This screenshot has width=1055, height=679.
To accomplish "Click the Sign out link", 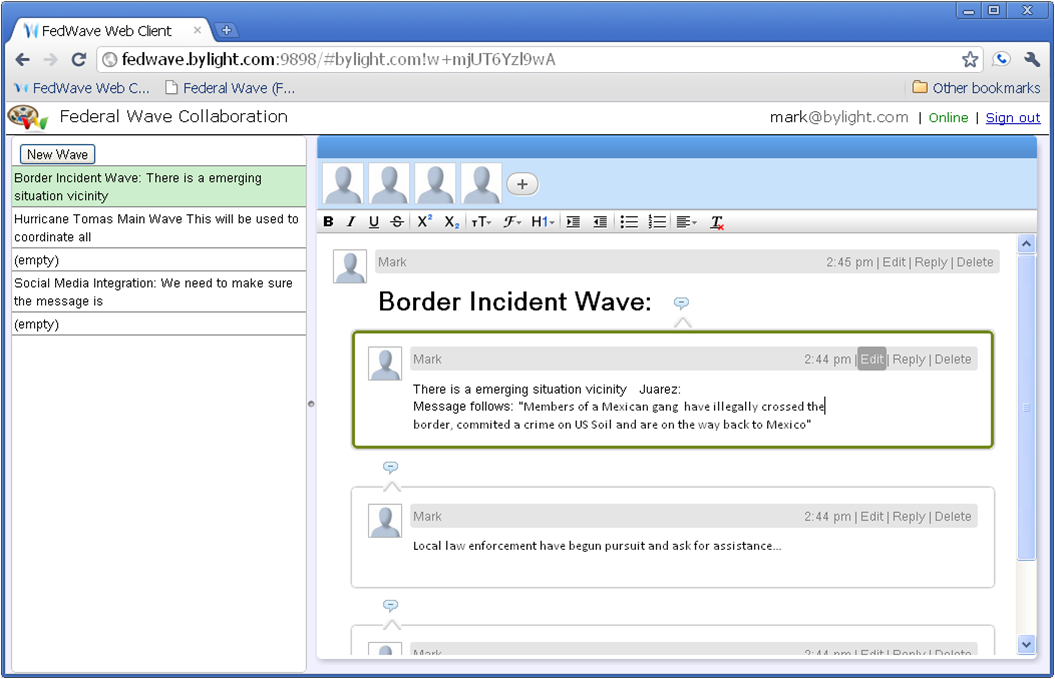I will 1013,117.
